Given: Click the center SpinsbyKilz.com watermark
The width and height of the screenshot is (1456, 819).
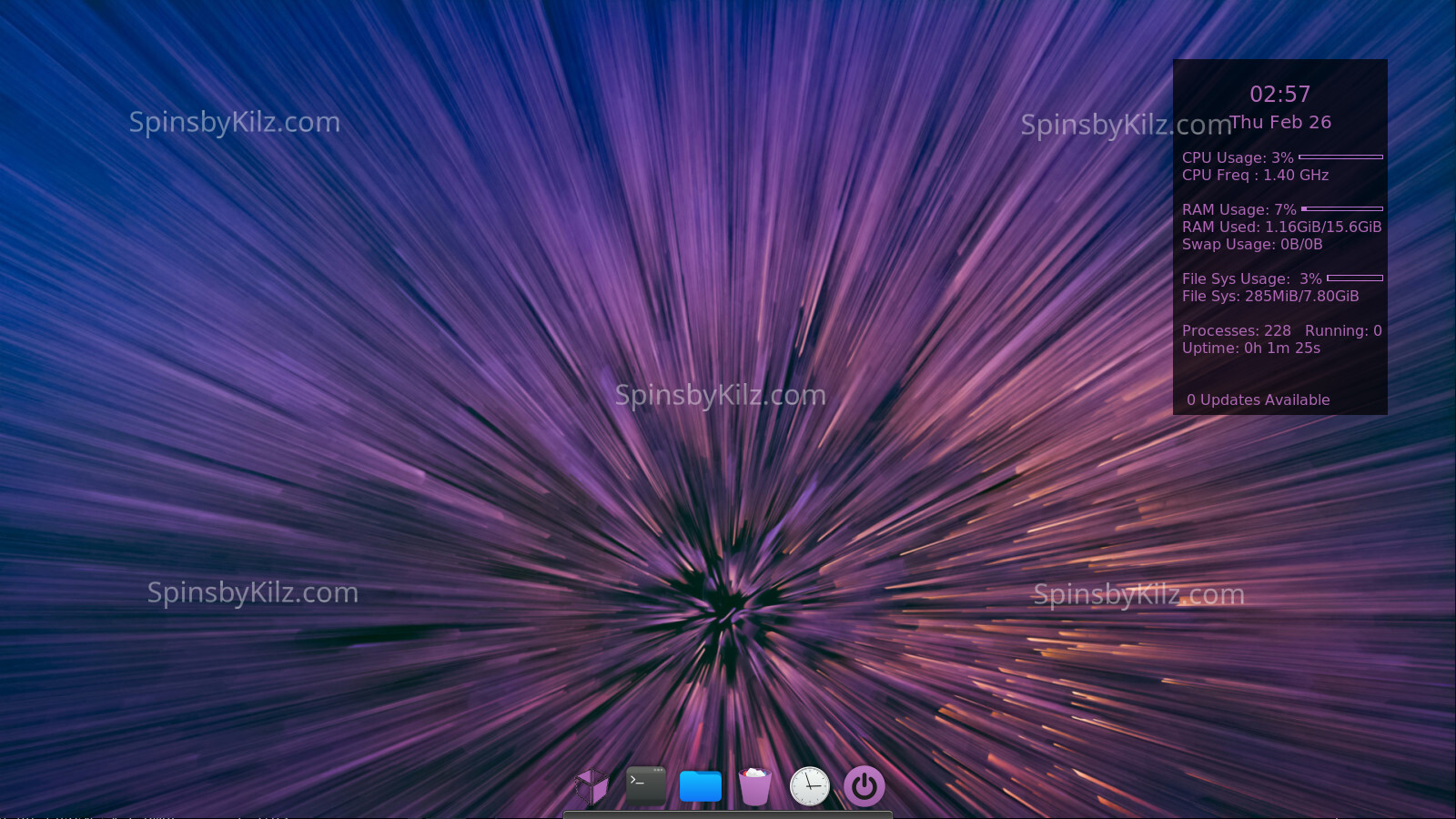Looking at the screenshot, I should 720,395.
